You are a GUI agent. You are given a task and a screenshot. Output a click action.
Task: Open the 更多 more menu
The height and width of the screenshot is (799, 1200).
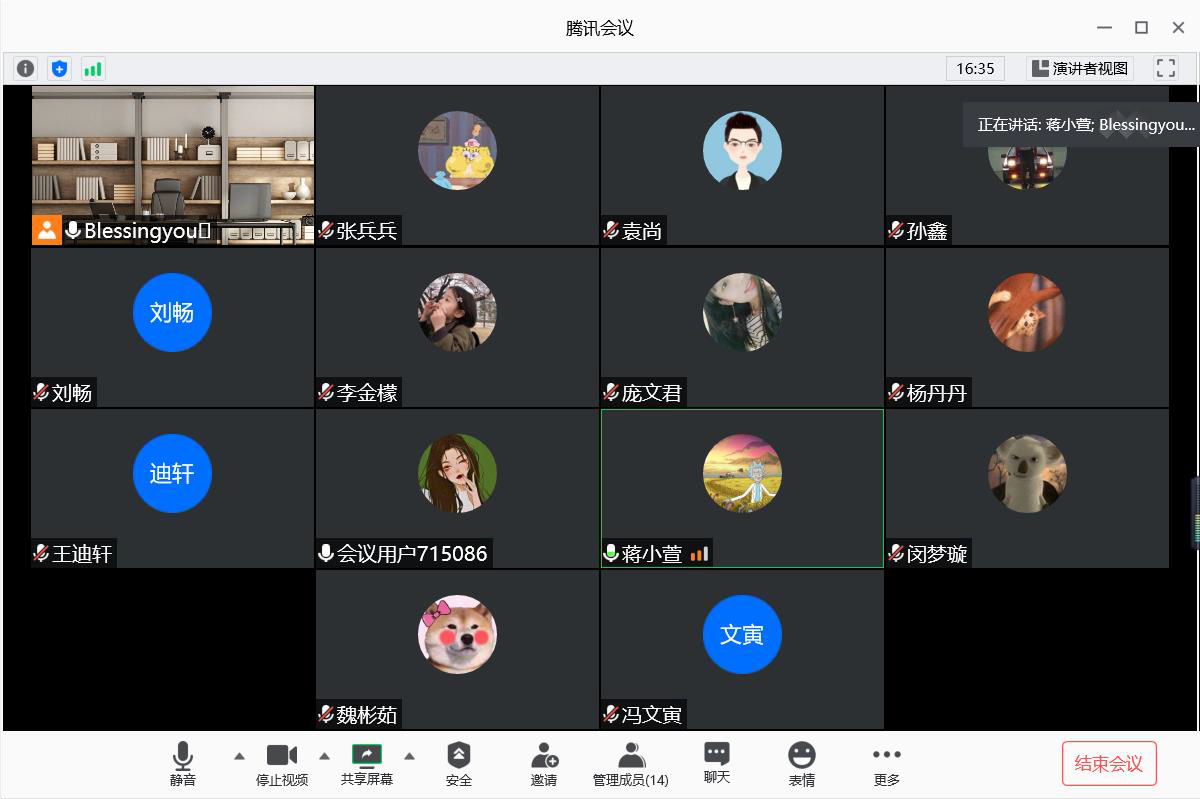point(886,764)
